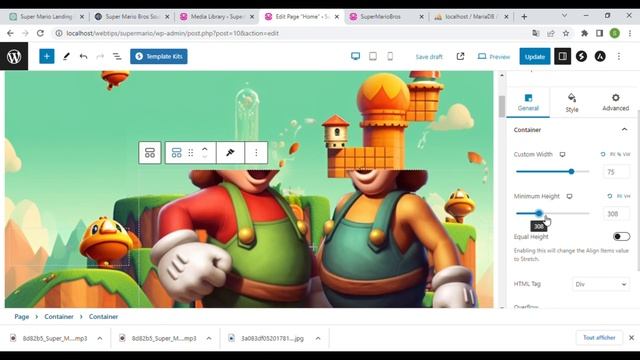Screen dimensions: 640x360
Task: Click the last Container breadcrumb
Action: point(104,317)
